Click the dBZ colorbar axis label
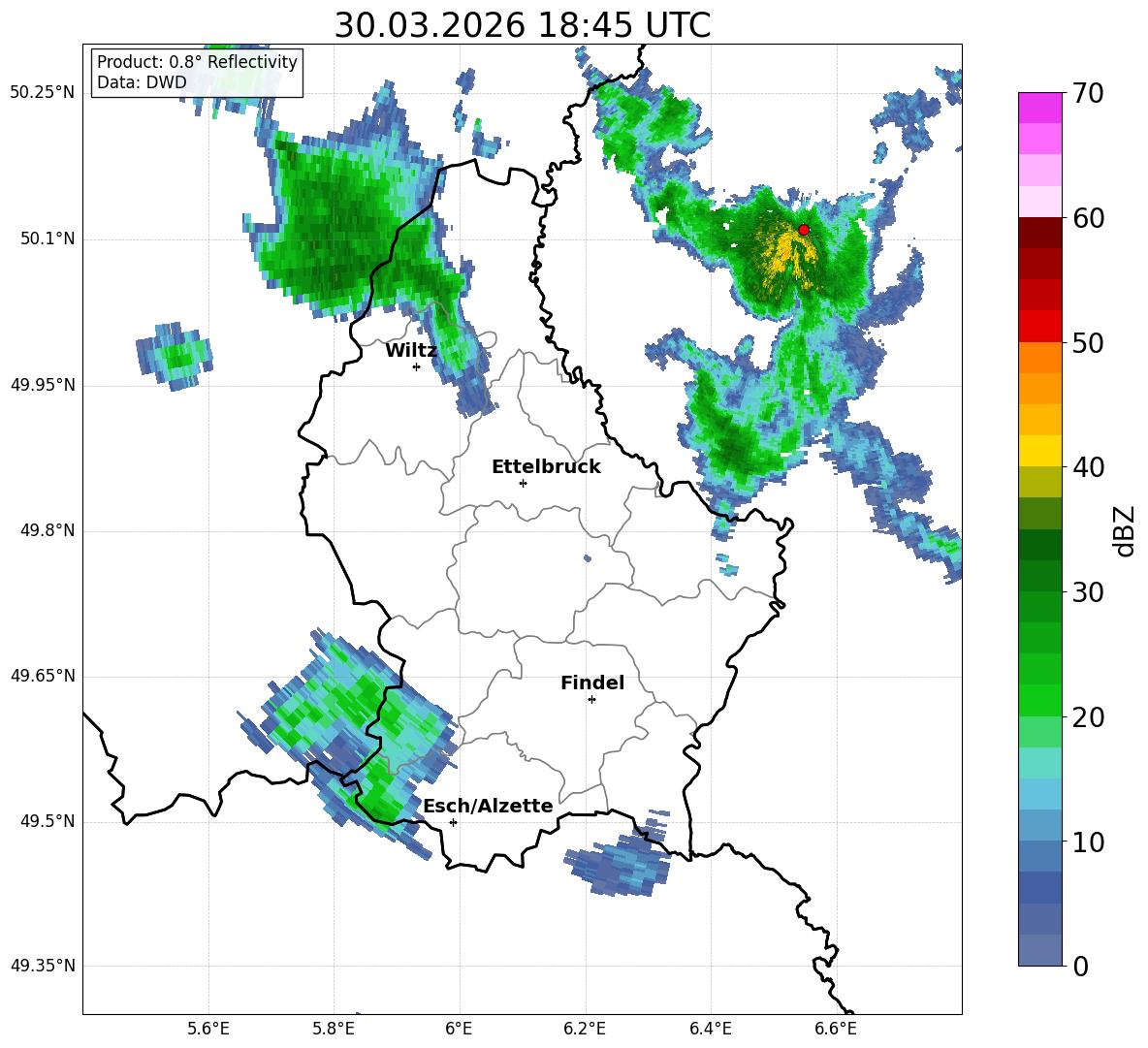Viewport: 1148px width, 1048px height. pyautogui.click(x=1123, y=530)
